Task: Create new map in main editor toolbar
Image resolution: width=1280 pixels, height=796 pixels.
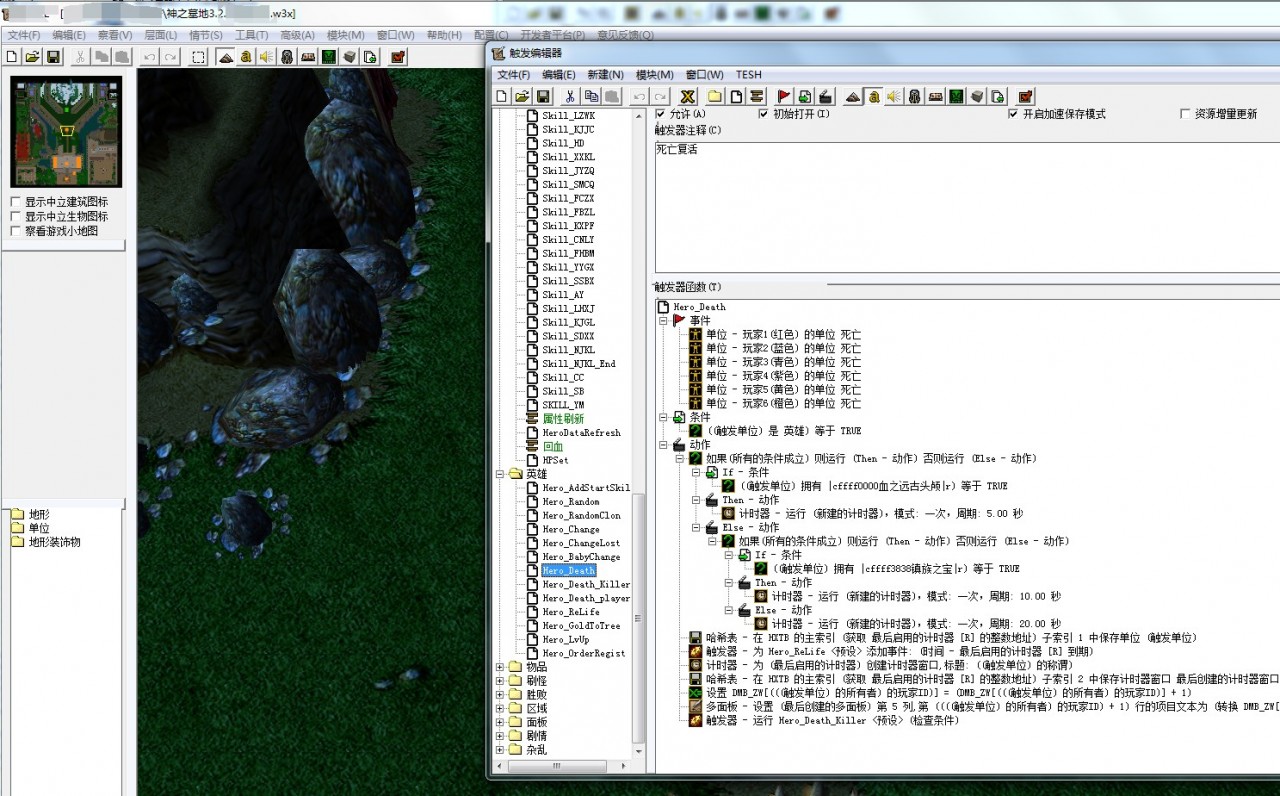Action: pos(12,57)
